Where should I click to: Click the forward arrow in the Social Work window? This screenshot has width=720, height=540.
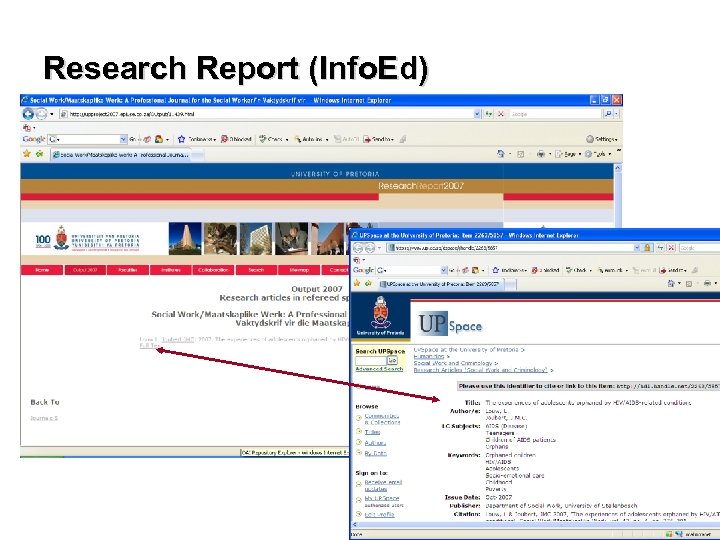coord(41,114)
